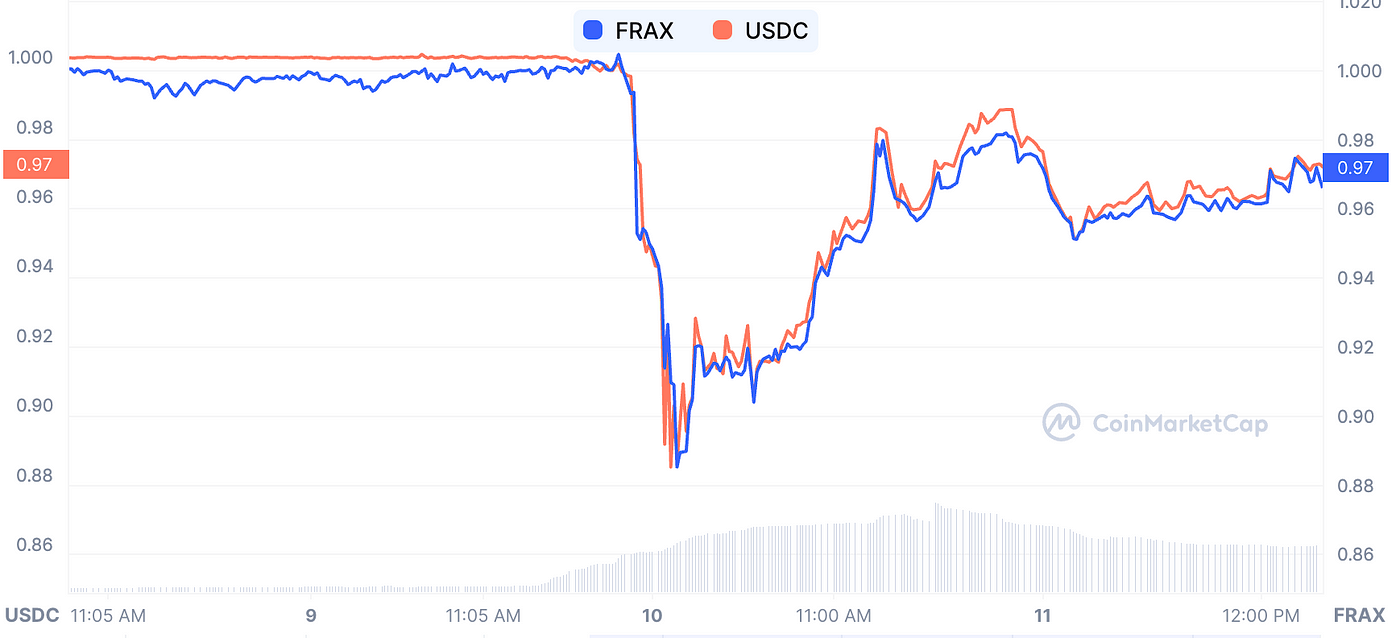Click the date 11 marker on time axis
The width and height of the screenshot is (1400, 638).
1043,615
